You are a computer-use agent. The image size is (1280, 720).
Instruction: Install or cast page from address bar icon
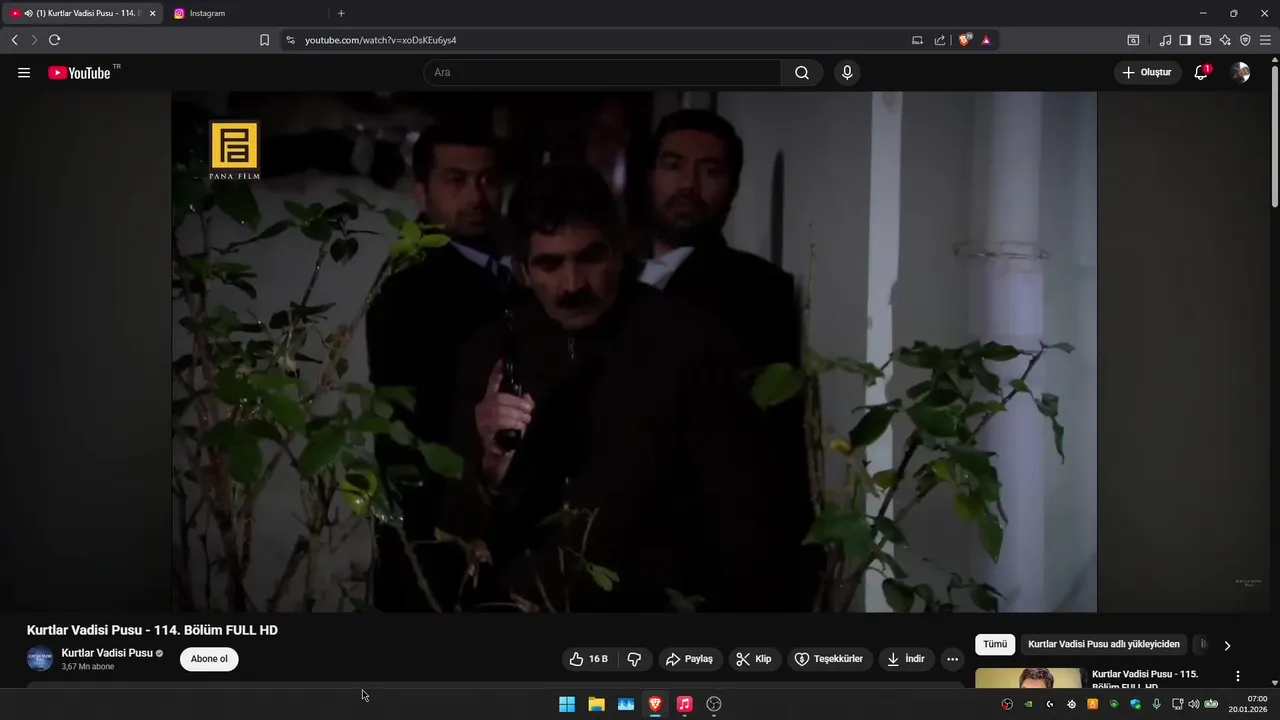pos(917,40)
